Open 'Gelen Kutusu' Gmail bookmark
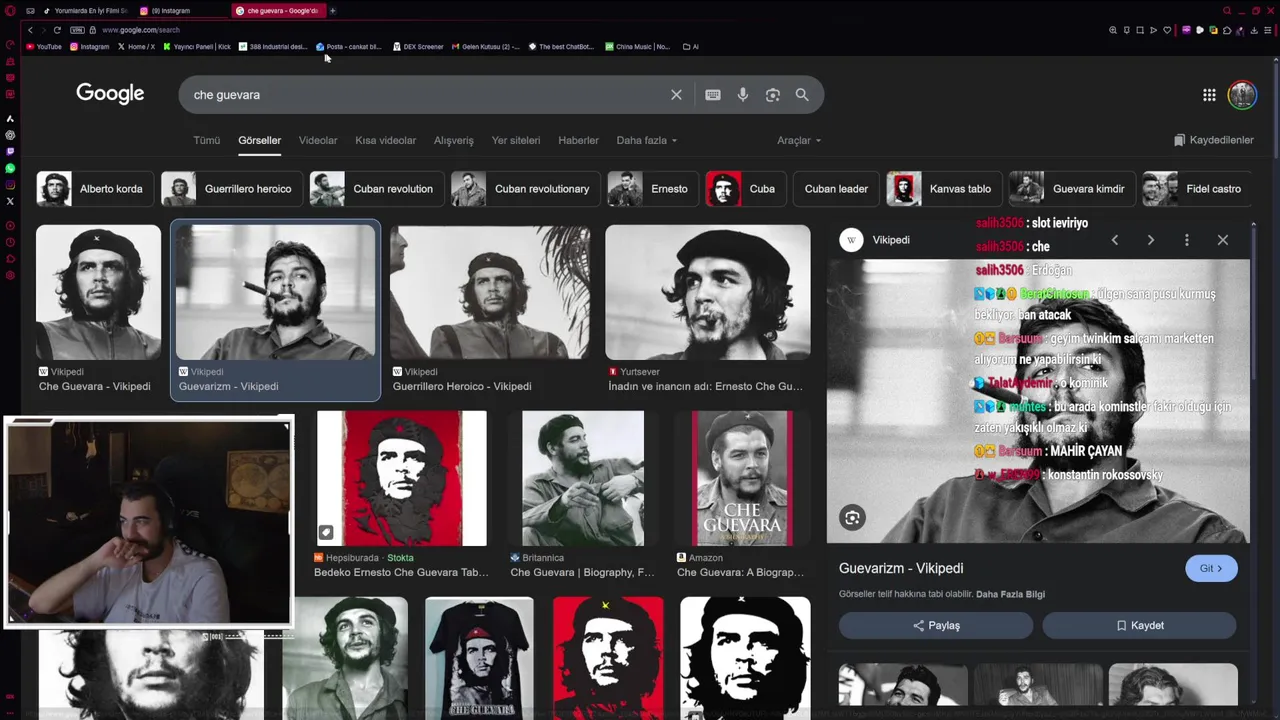Screen dimensions: 1280x720 pos(486,46)
